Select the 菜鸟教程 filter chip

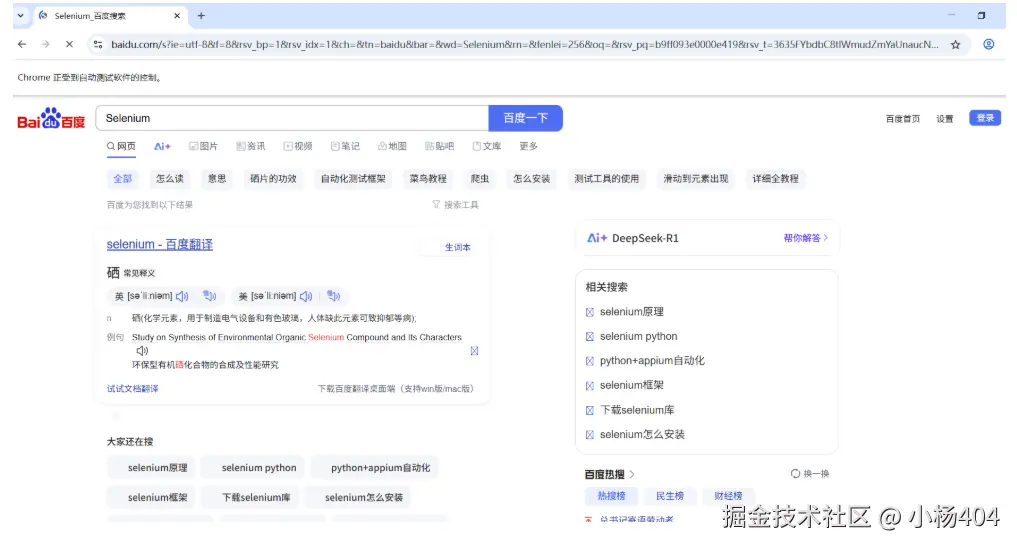point(428,178)
